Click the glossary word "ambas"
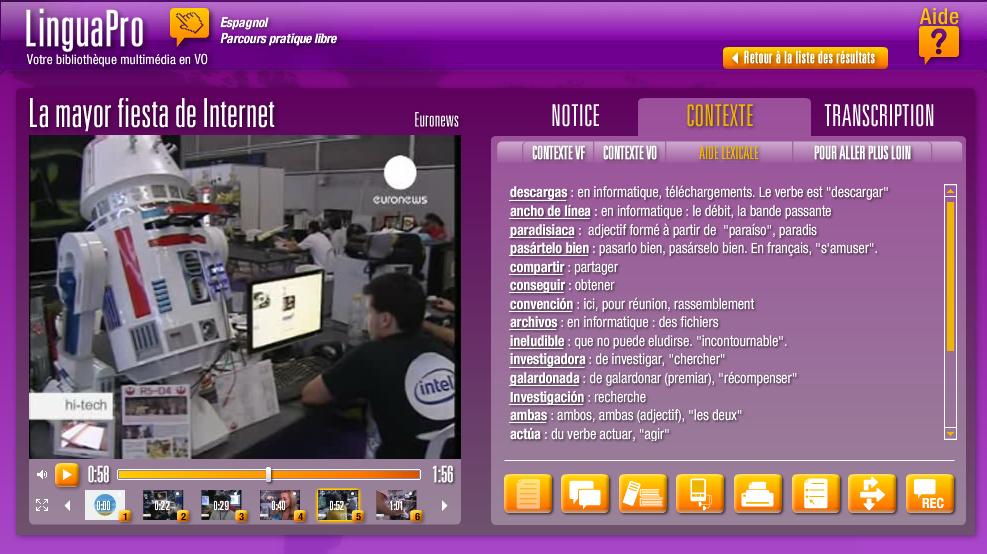The width and height of the screenshot is (987, 554). (x=528, y=416)
